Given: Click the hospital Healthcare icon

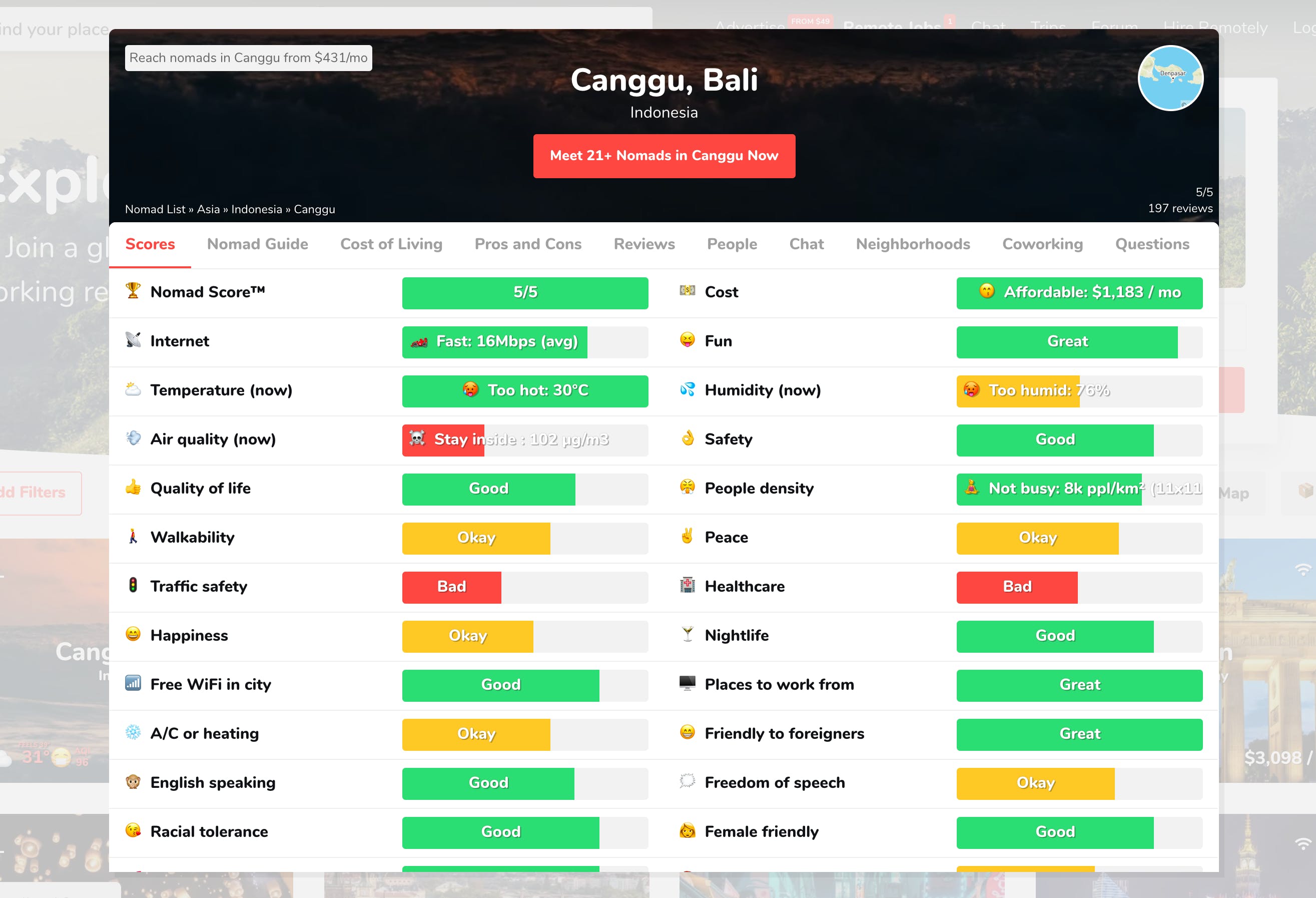Looking at the screenshot, I should pyautogui.click(x=688, y=585).
